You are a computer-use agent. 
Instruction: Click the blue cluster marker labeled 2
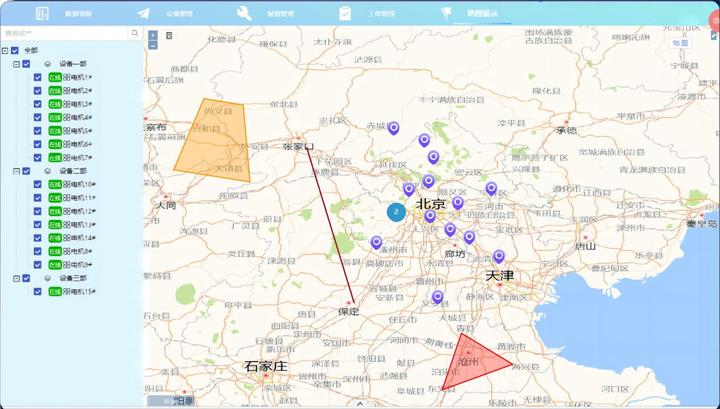[396, 212]
